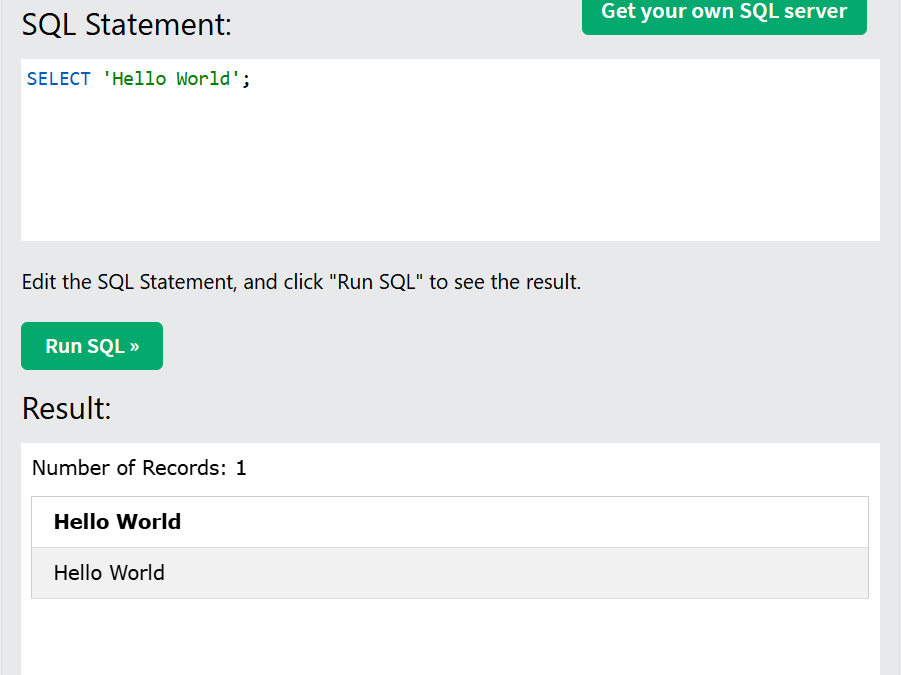The width and height of the screenshot is (901, 675).
Task: Click the Number of Records label
Action: click(x=129, y=468)
